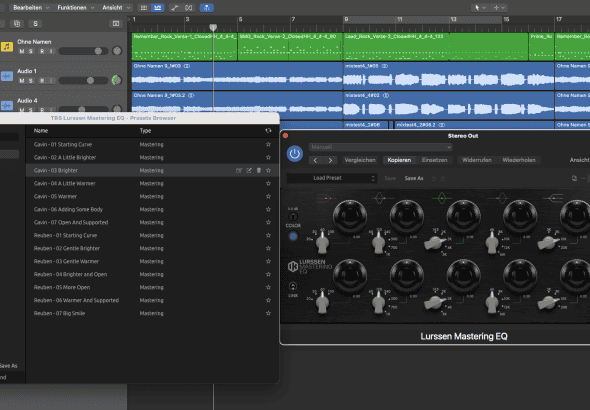Click the Einsetzen button
The height and width of the screenshot is (410, 590).
tap(434, 160)
